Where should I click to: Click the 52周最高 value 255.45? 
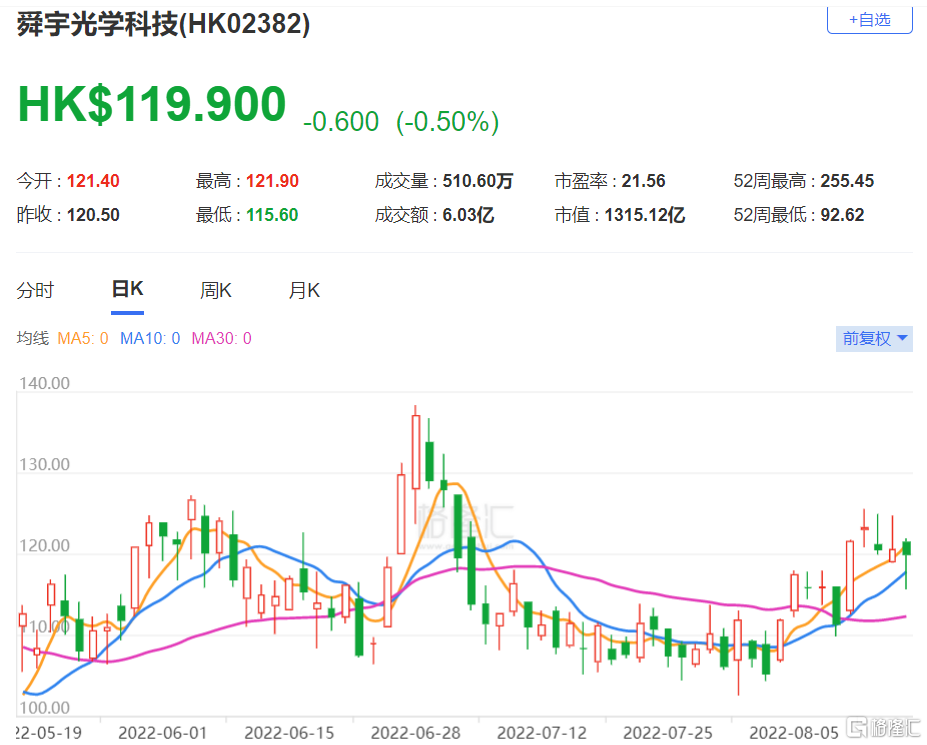coord(847,181)
